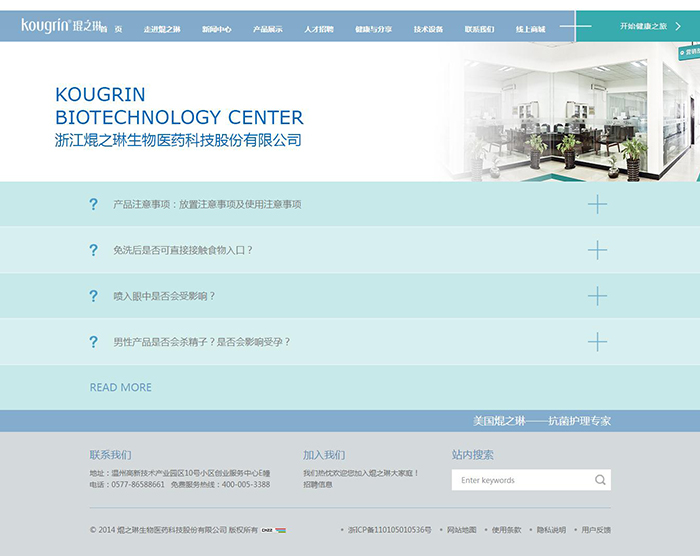Open the 招聘信息 link in footer

(318, 485)
